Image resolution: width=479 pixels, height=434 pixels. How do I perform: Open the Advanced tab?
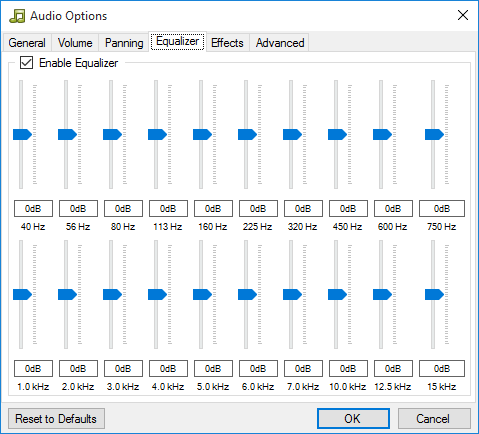click(280, 43)
